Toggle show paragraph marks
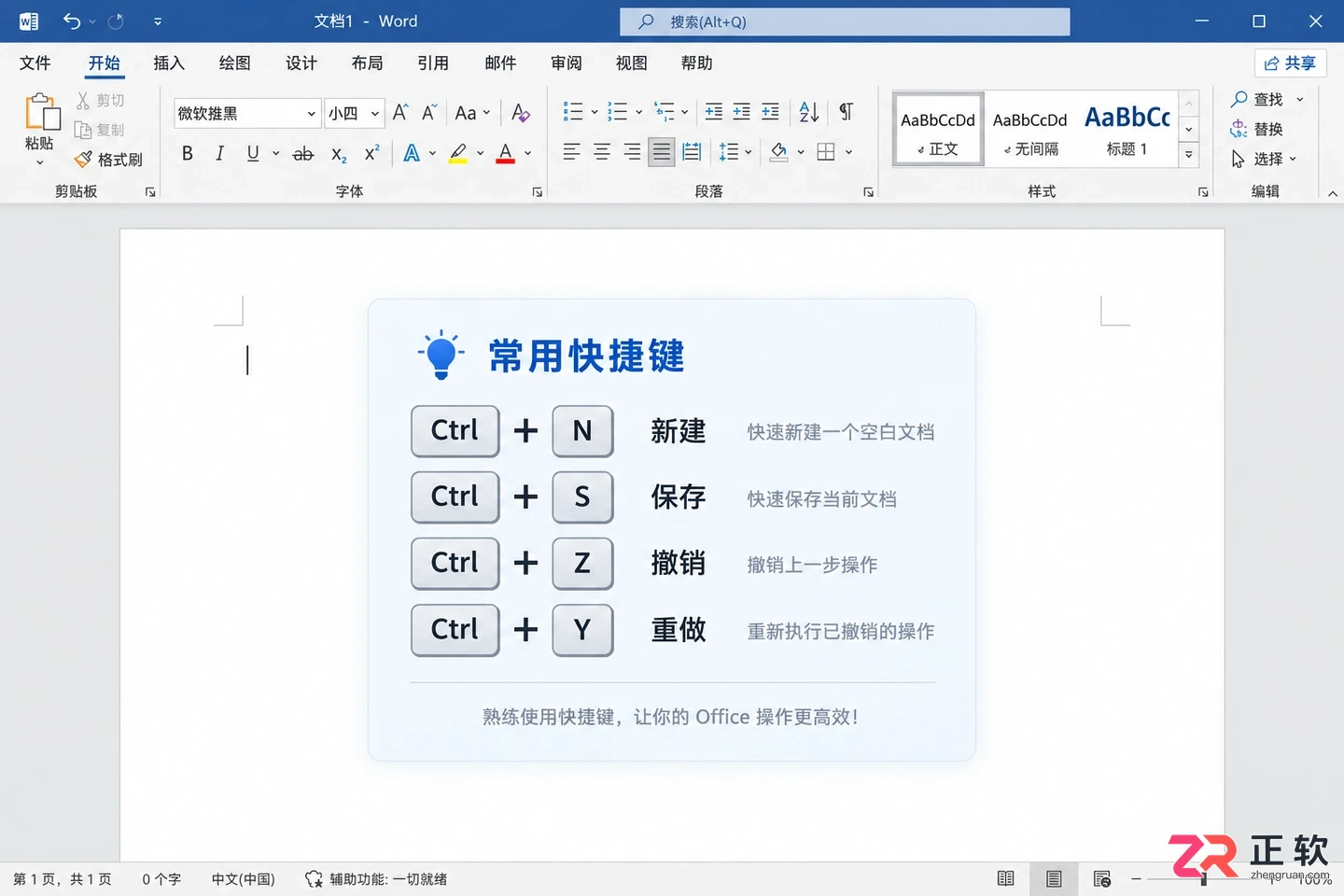The height and width of the screenshot is (896, 1344). click(846, 112)
